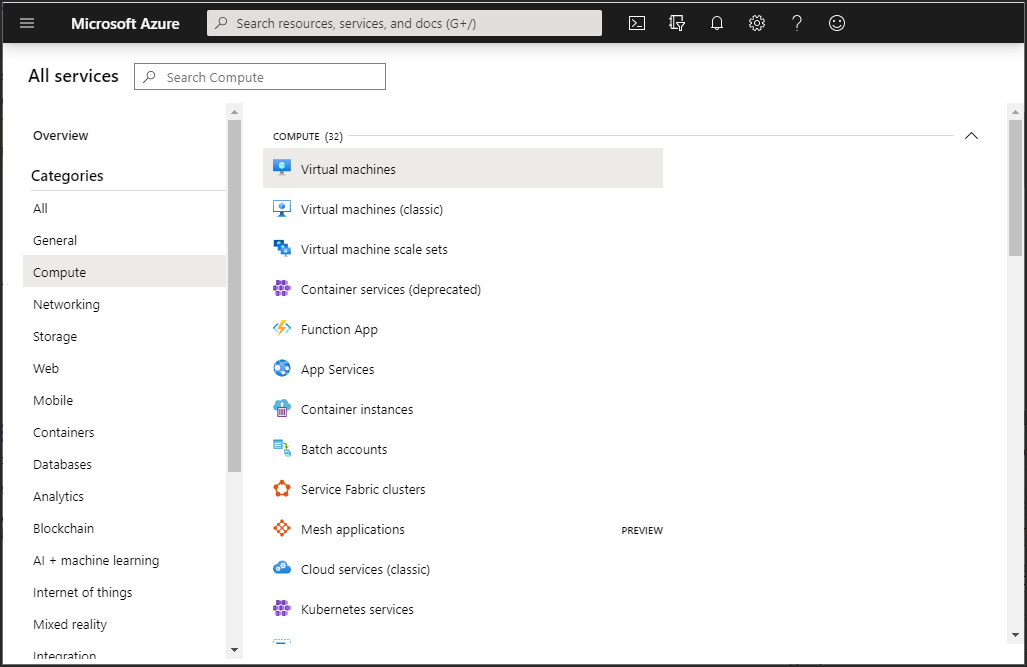This screenshot has width=1027, height=667.
Task: Click the services list scrollbar down arrow
Action: click(x=1015, y=634)
